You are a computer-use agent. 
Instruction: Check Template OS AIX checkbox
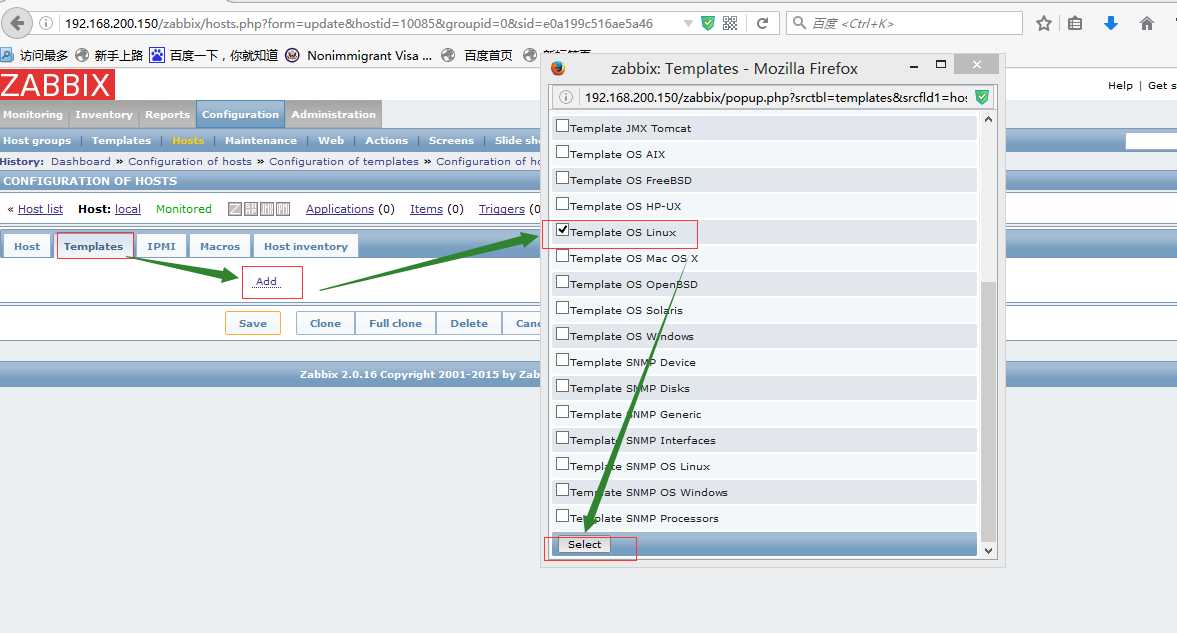562,152
